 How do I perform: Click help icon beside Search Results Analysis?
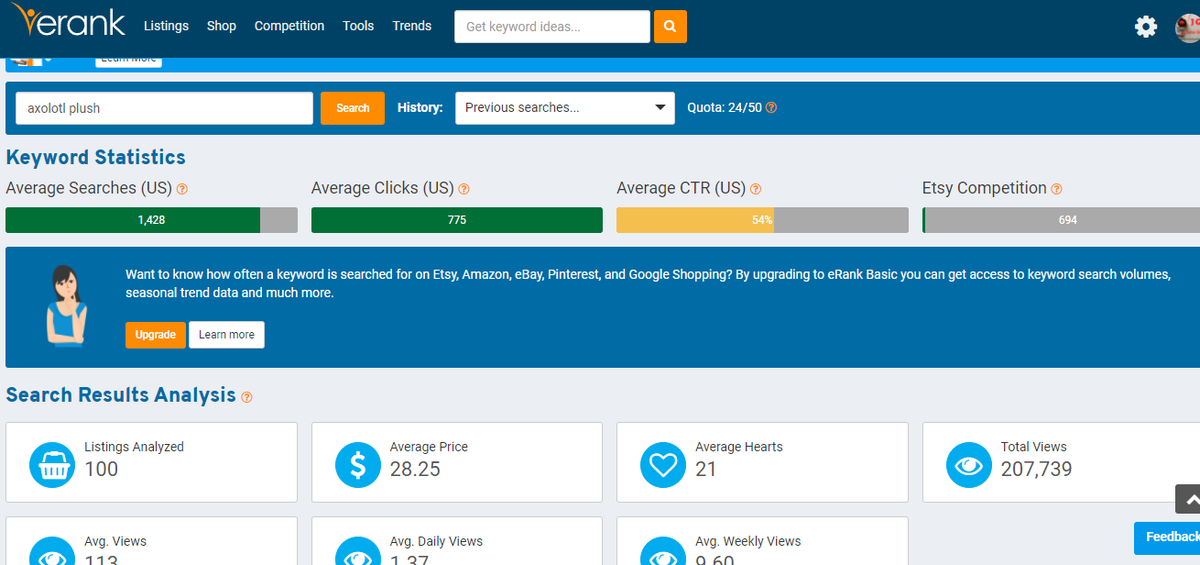247,397
